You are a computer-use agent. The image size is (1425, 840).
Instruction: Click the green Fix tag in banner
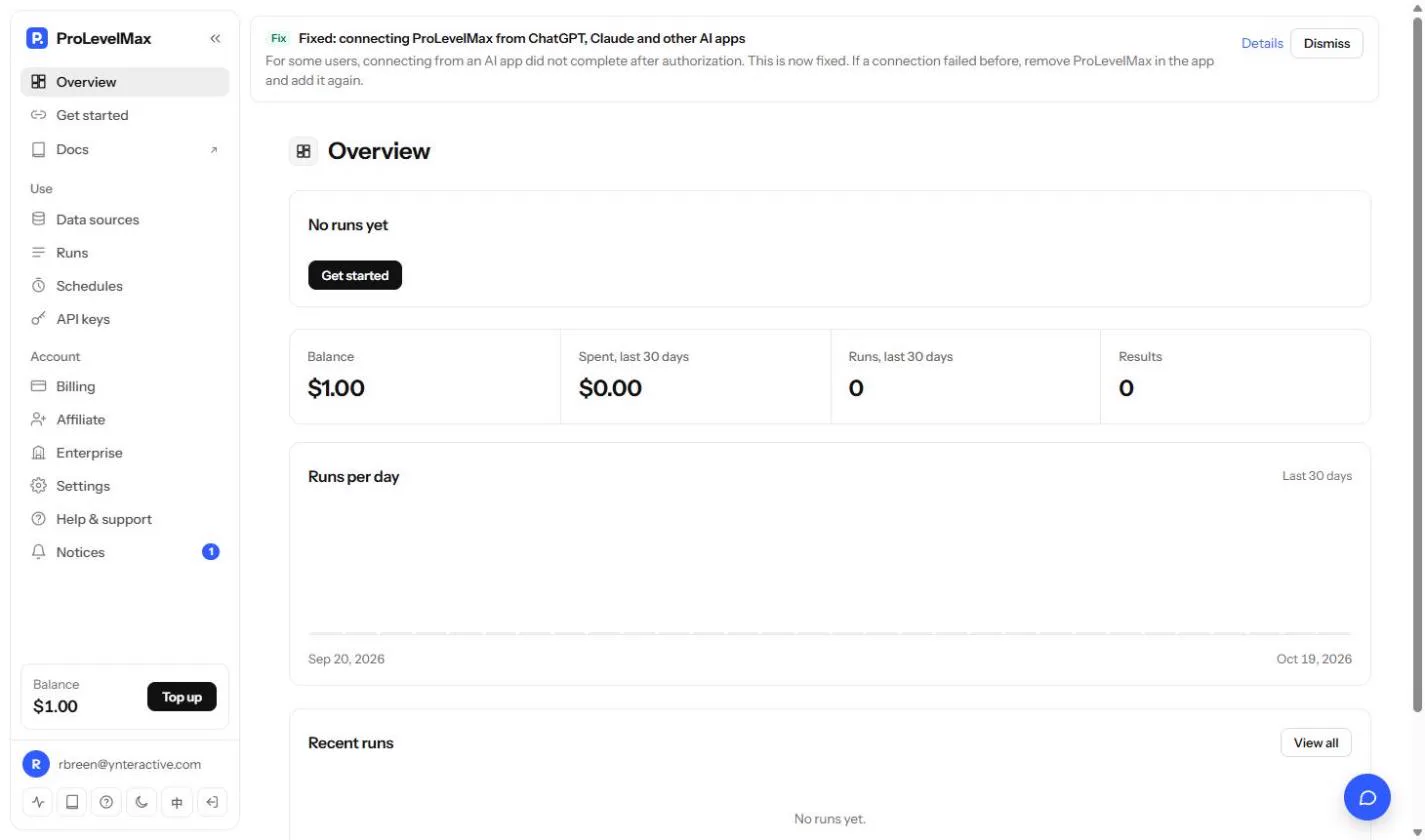pyautogui.click(x=279, y=38)
